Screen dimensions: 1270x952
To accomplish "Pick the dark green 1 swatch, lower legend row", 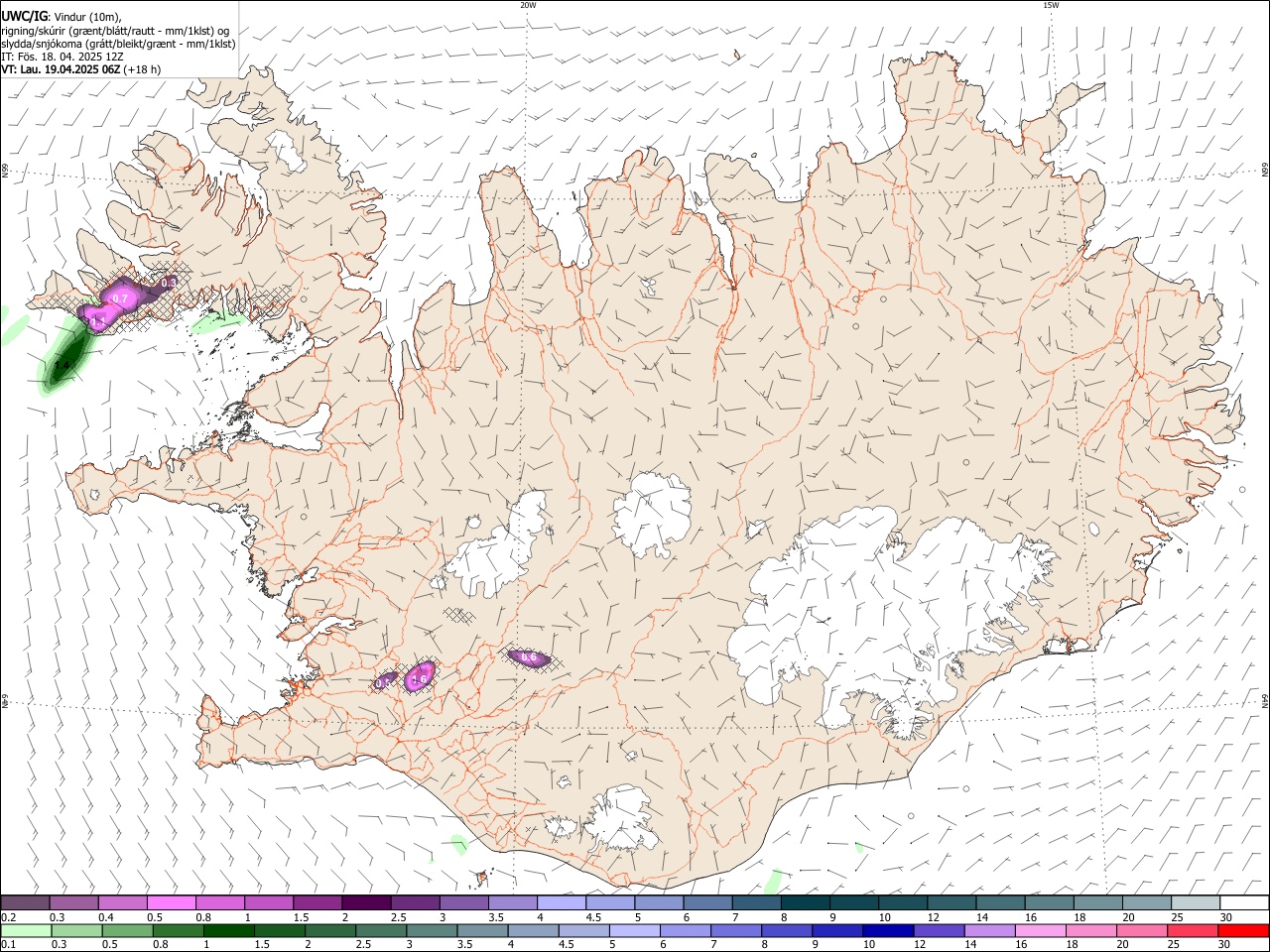I will (x=228, y=931).
